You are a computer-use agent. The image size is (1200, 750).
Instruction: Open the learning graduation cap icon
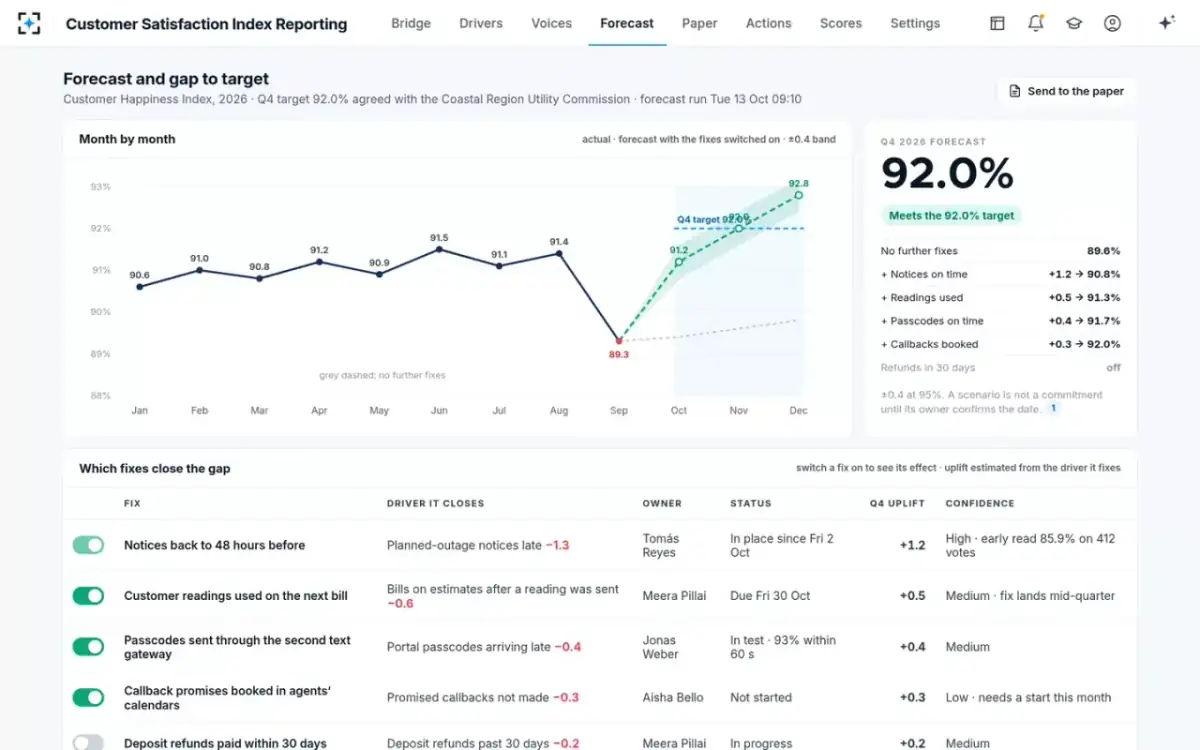point(1074,23)
